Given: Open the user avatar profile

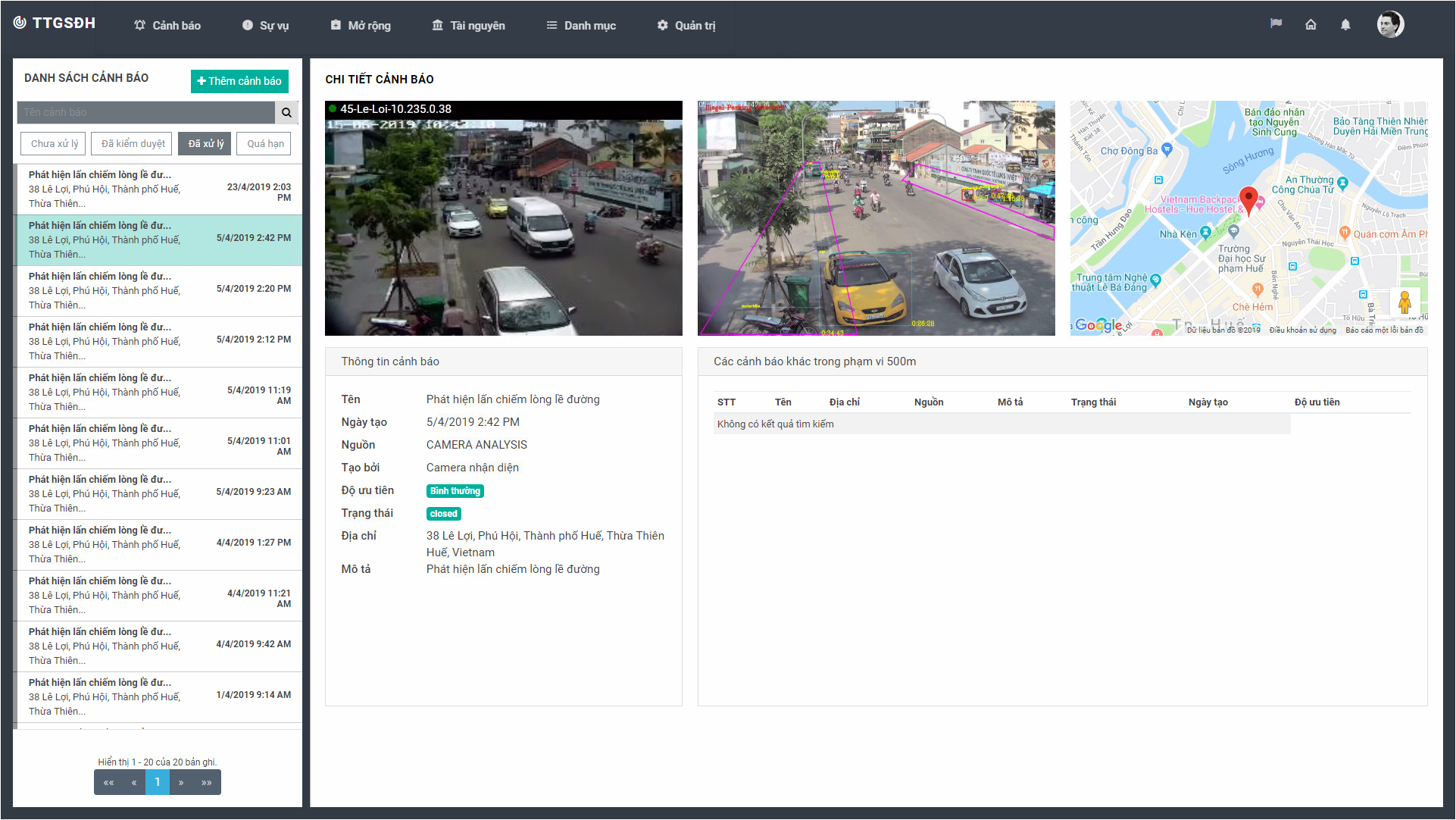Looking at the screenshot, I should [x=1390, y=24].
